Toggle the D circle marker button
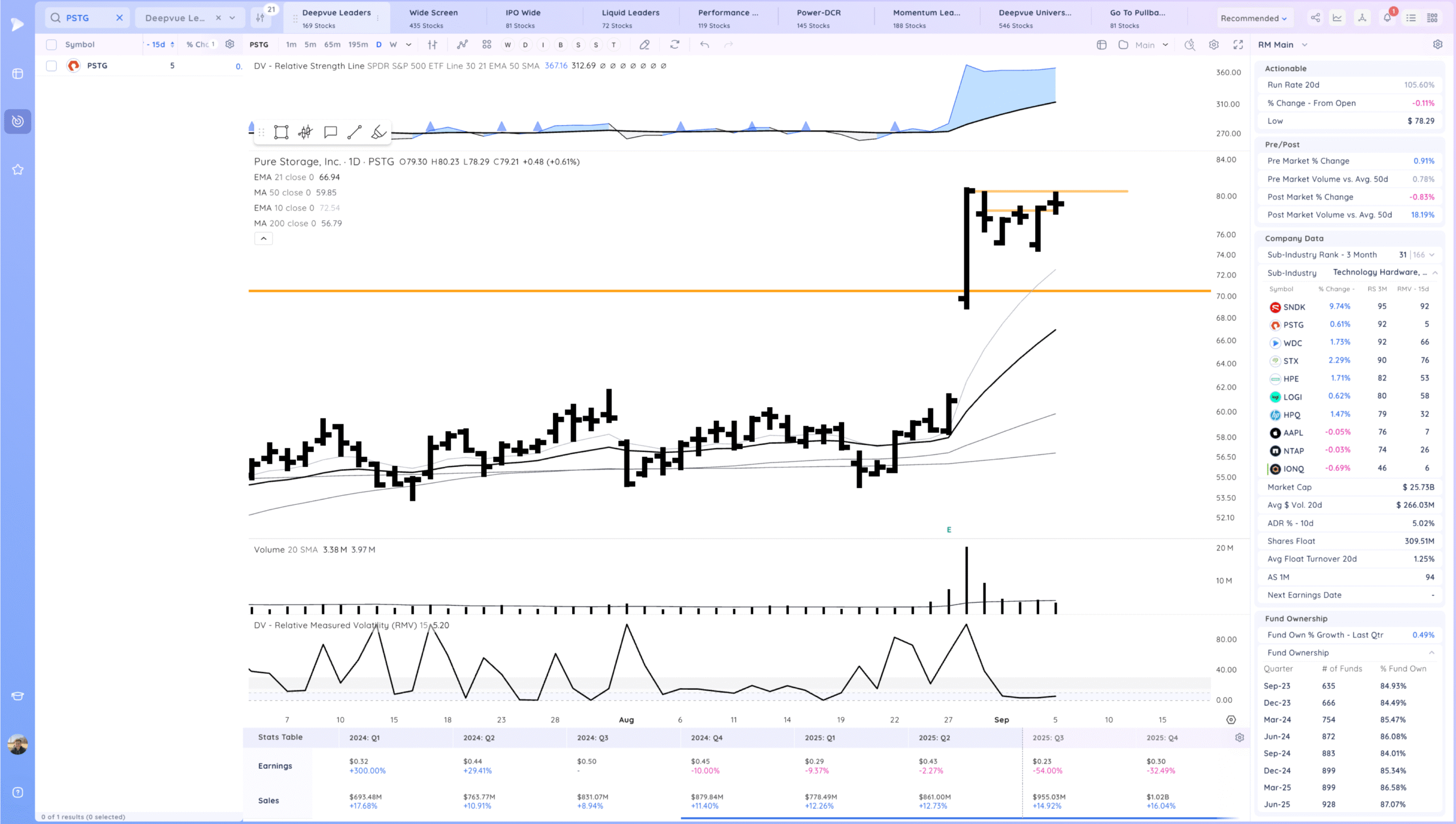The width and height of the screenshot is (1456, 824). point(525,44)
